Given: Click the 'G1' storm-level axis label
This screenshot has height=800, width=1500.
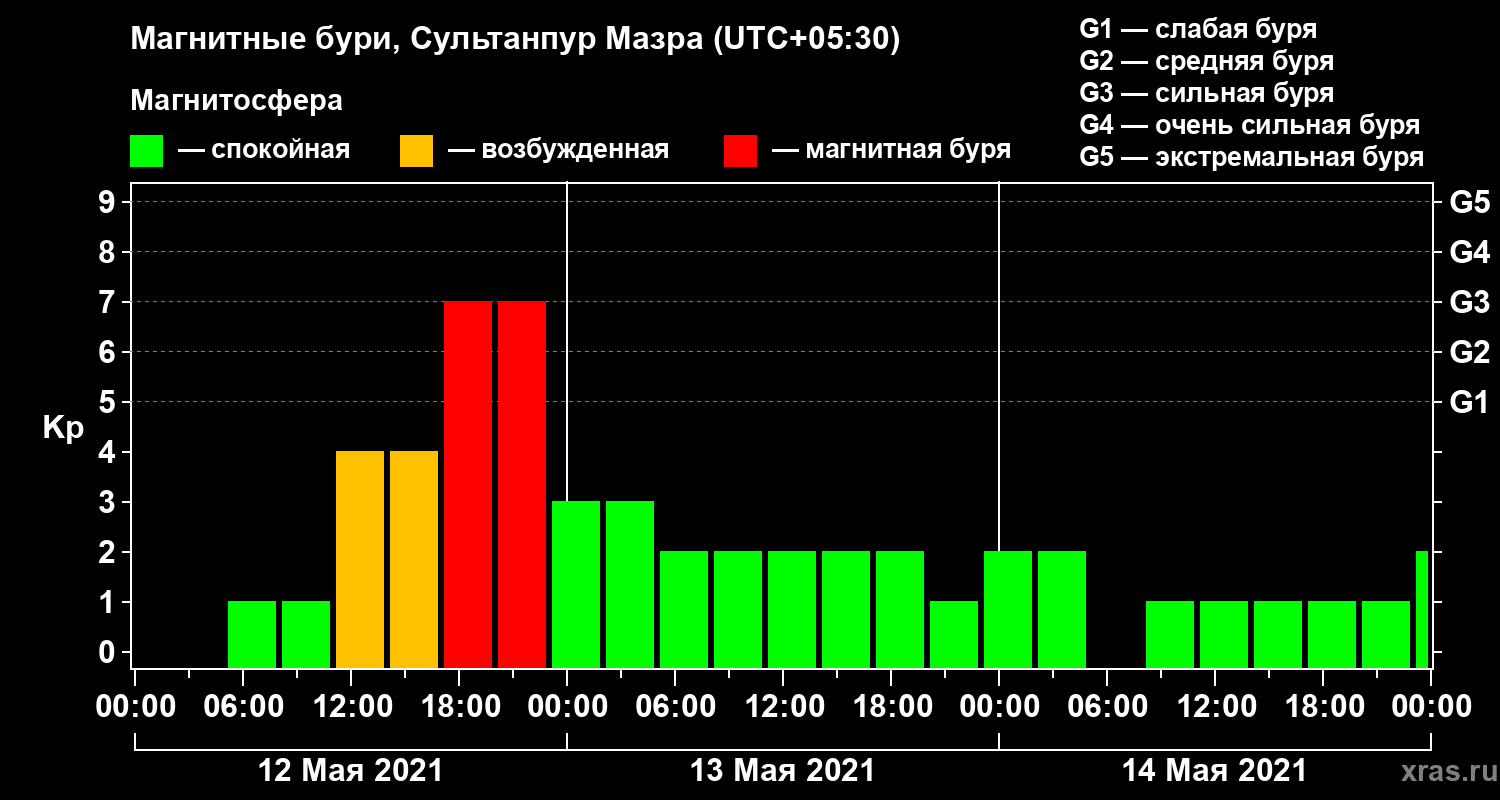Looking at the screenshot, I should [1469, 402].
